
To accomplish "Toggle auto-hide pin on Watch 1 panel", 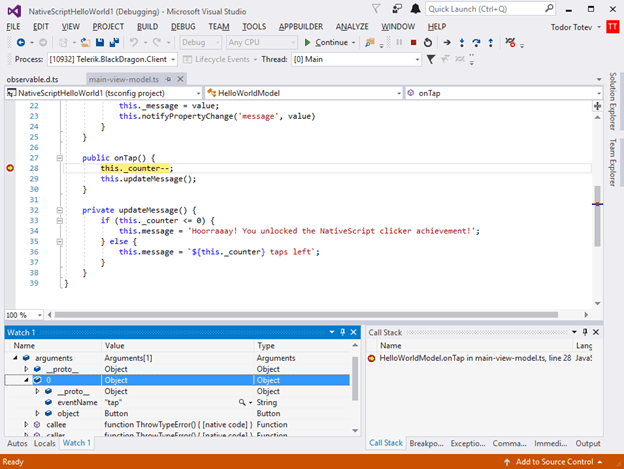I will click(x=343, y=332).
